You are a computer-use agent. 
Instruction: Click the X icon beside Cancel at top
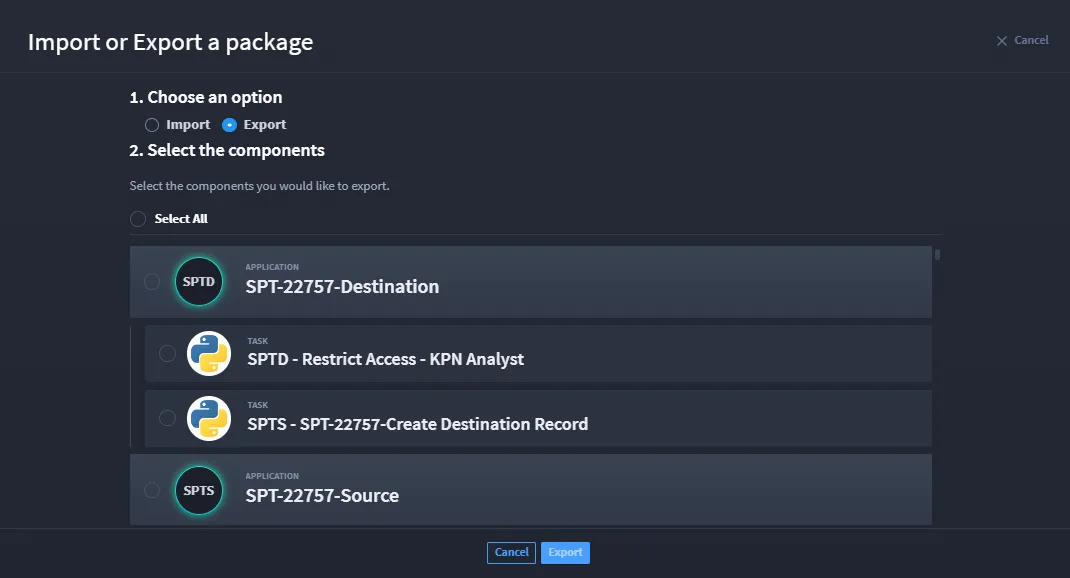point(1002,41)
